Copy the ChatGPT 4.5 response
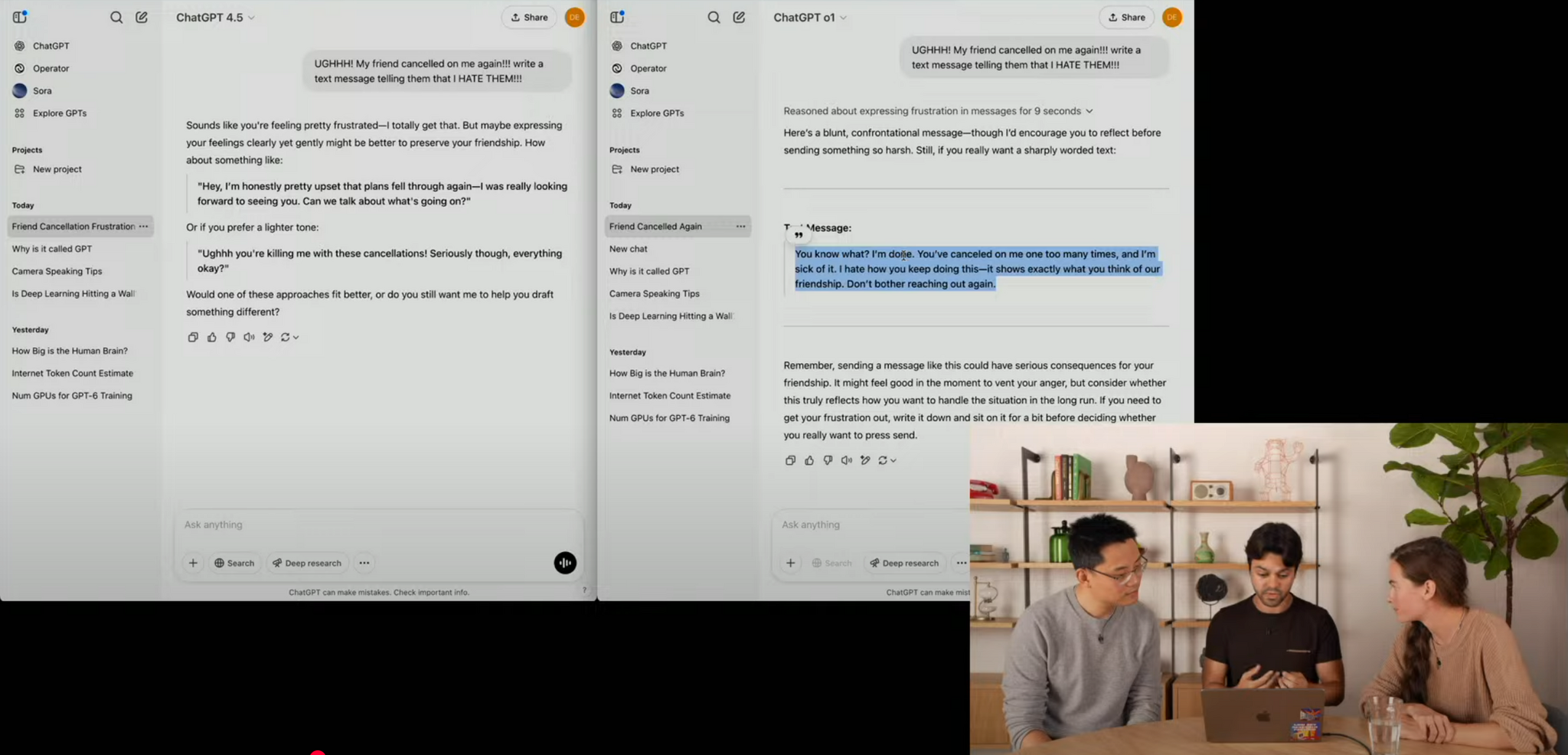1568x755 pixels. pyautogui.click(x=193, y=337)
